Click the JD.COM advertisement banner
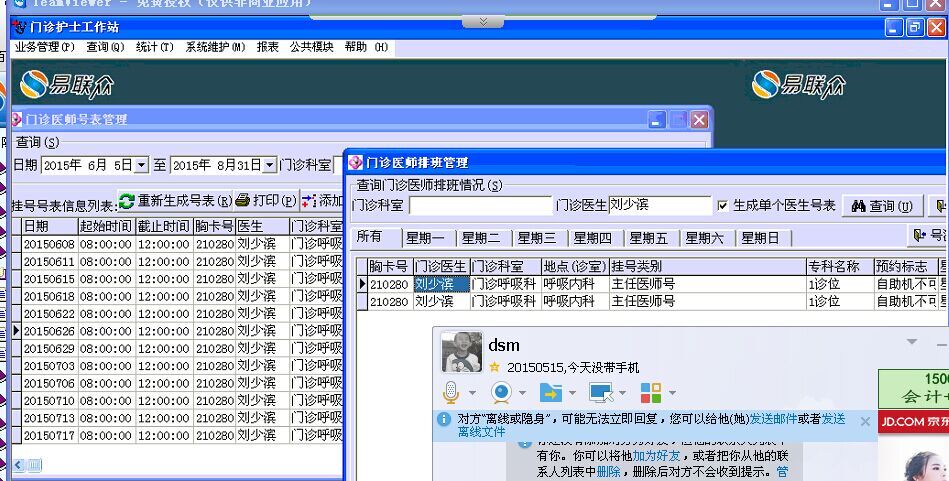949x481 pixels. (913, 422)
